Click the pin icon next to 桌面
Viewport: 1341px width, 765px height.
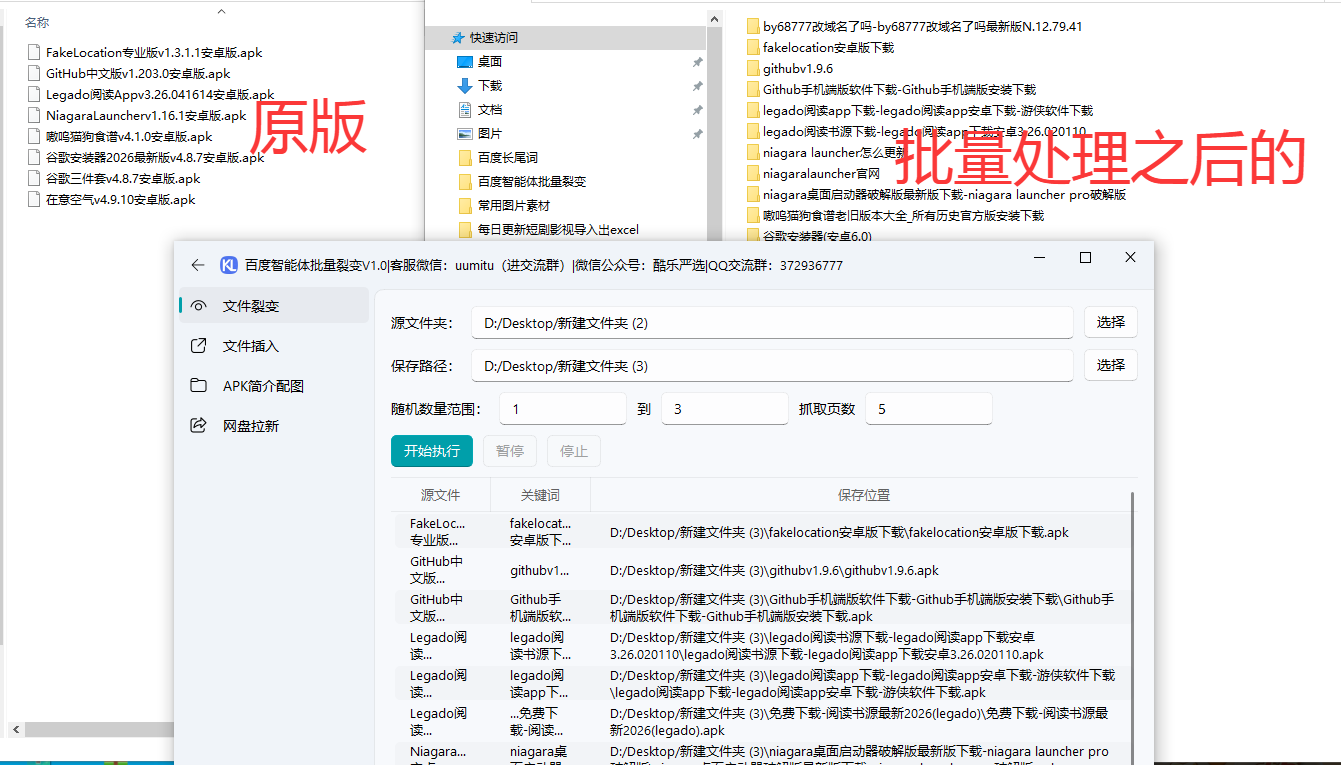click(x=697, y=62)
